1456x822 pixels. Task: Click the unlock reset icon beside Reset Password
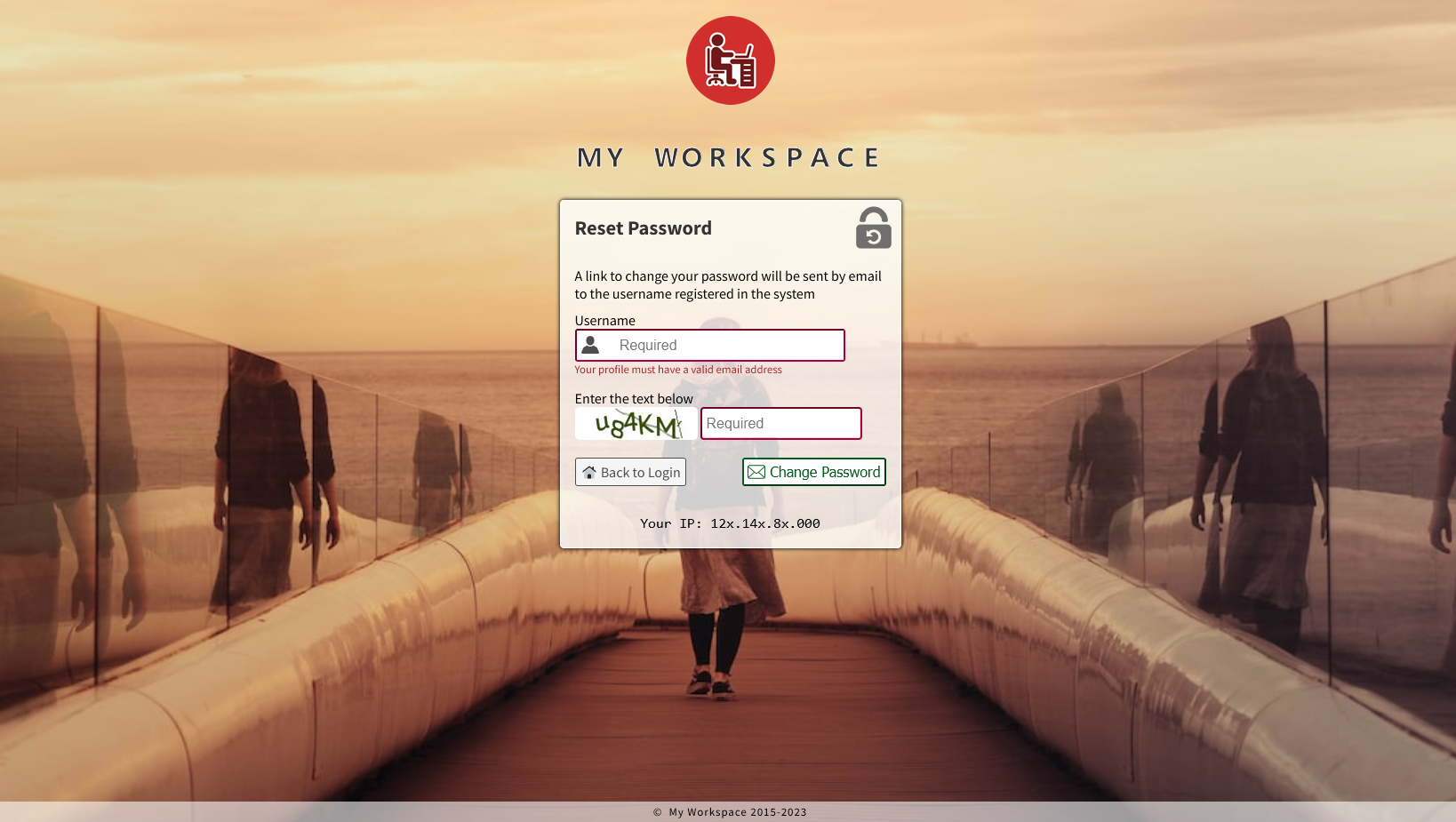tap(872, 228)
